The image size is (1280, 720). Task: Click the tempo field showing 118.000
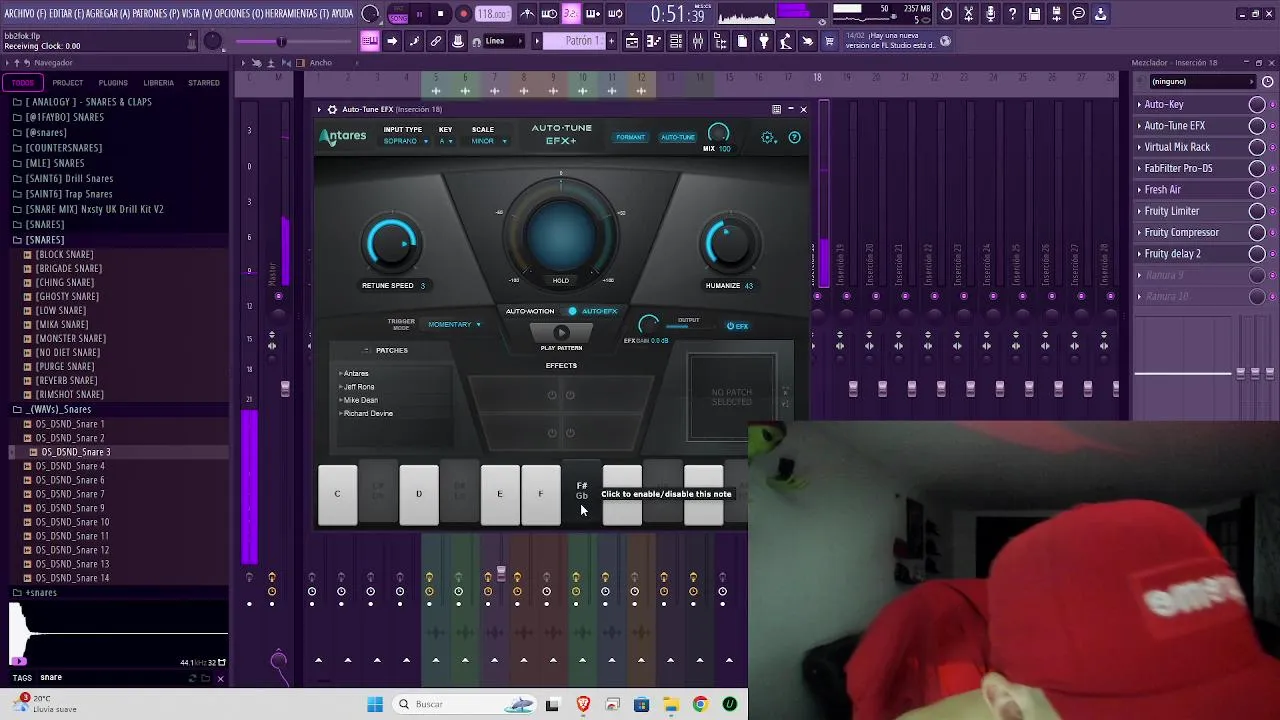(492, 14)
